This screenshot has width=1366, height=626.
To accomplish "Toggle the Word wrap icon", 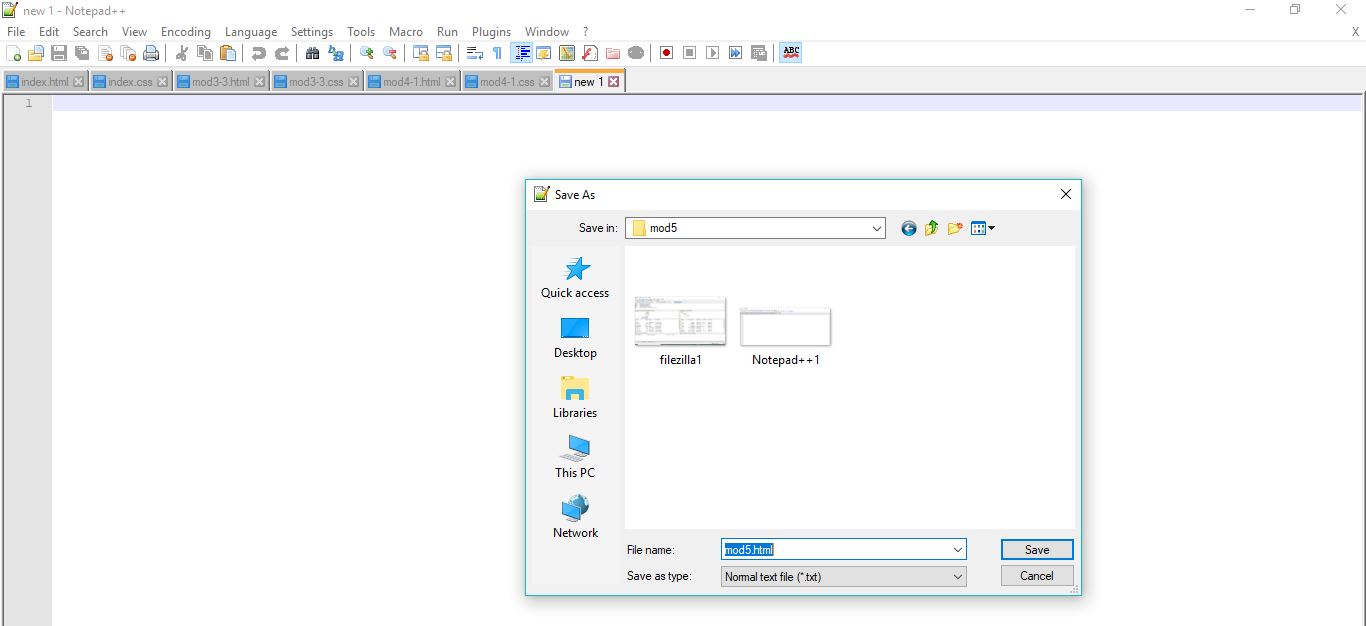I will (x=475, y=53).
